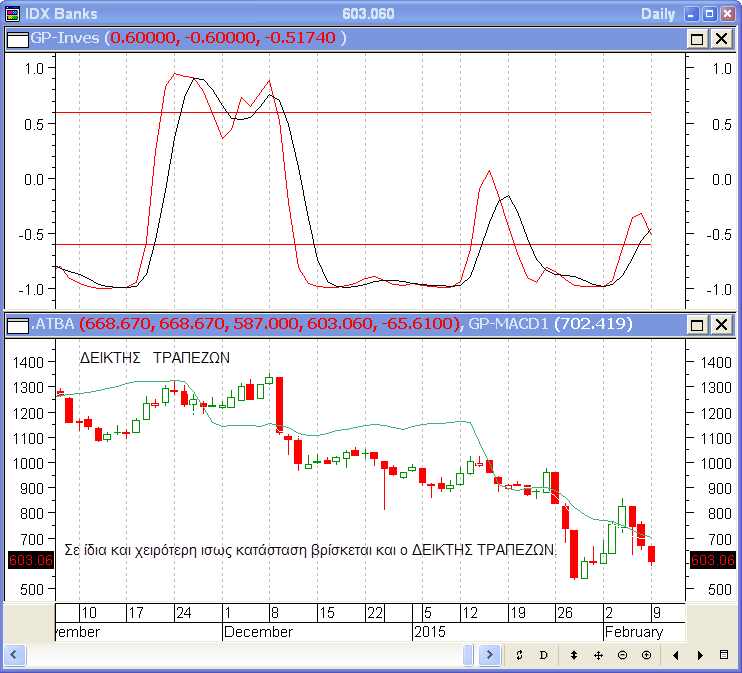Maximize the IDX Banks chart window
Screen dimensions: 742x673
[x=709, y=14]
